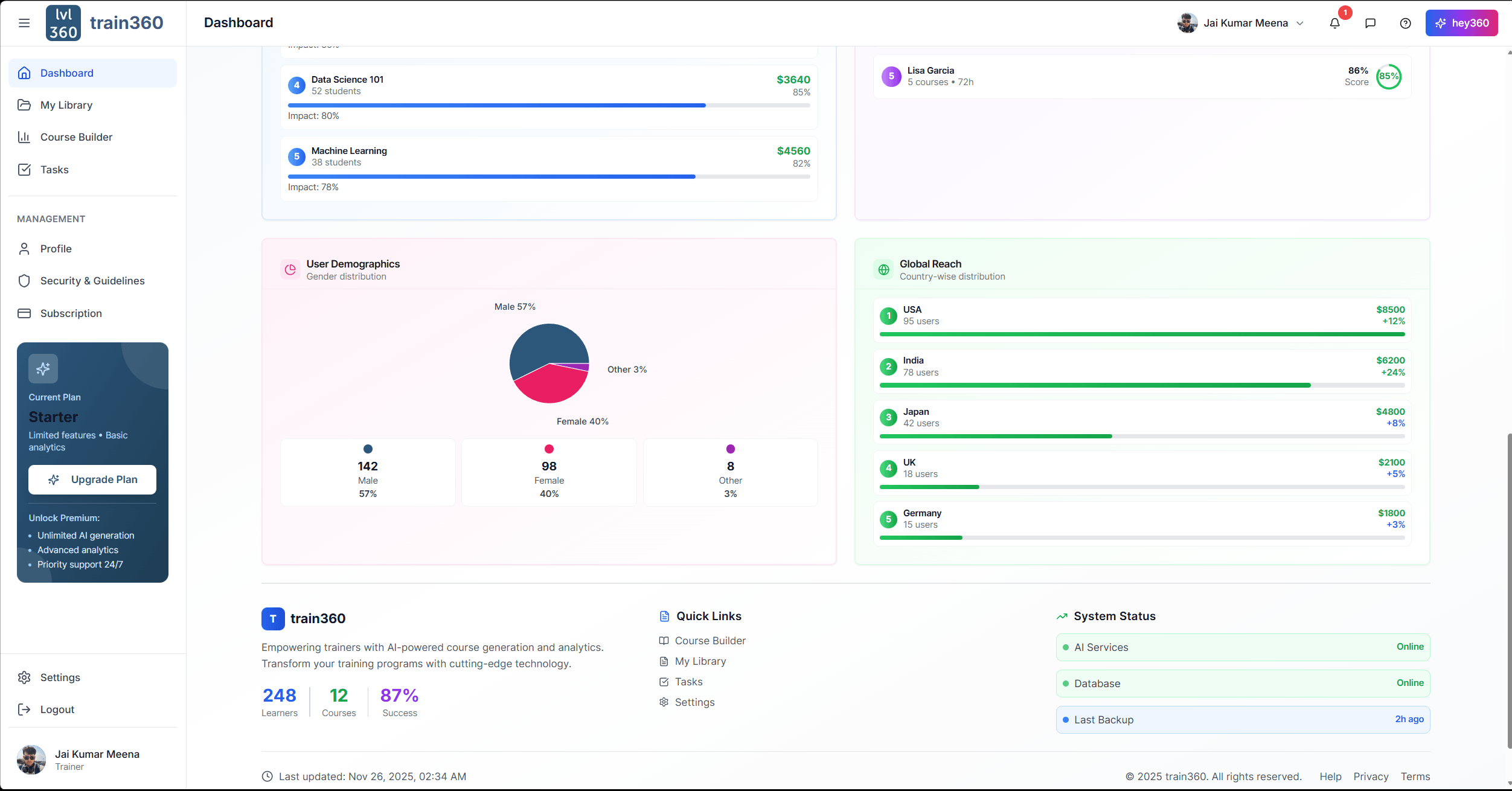
Task: Select Subscription in the Management section
Action: (x=71, y=313)
